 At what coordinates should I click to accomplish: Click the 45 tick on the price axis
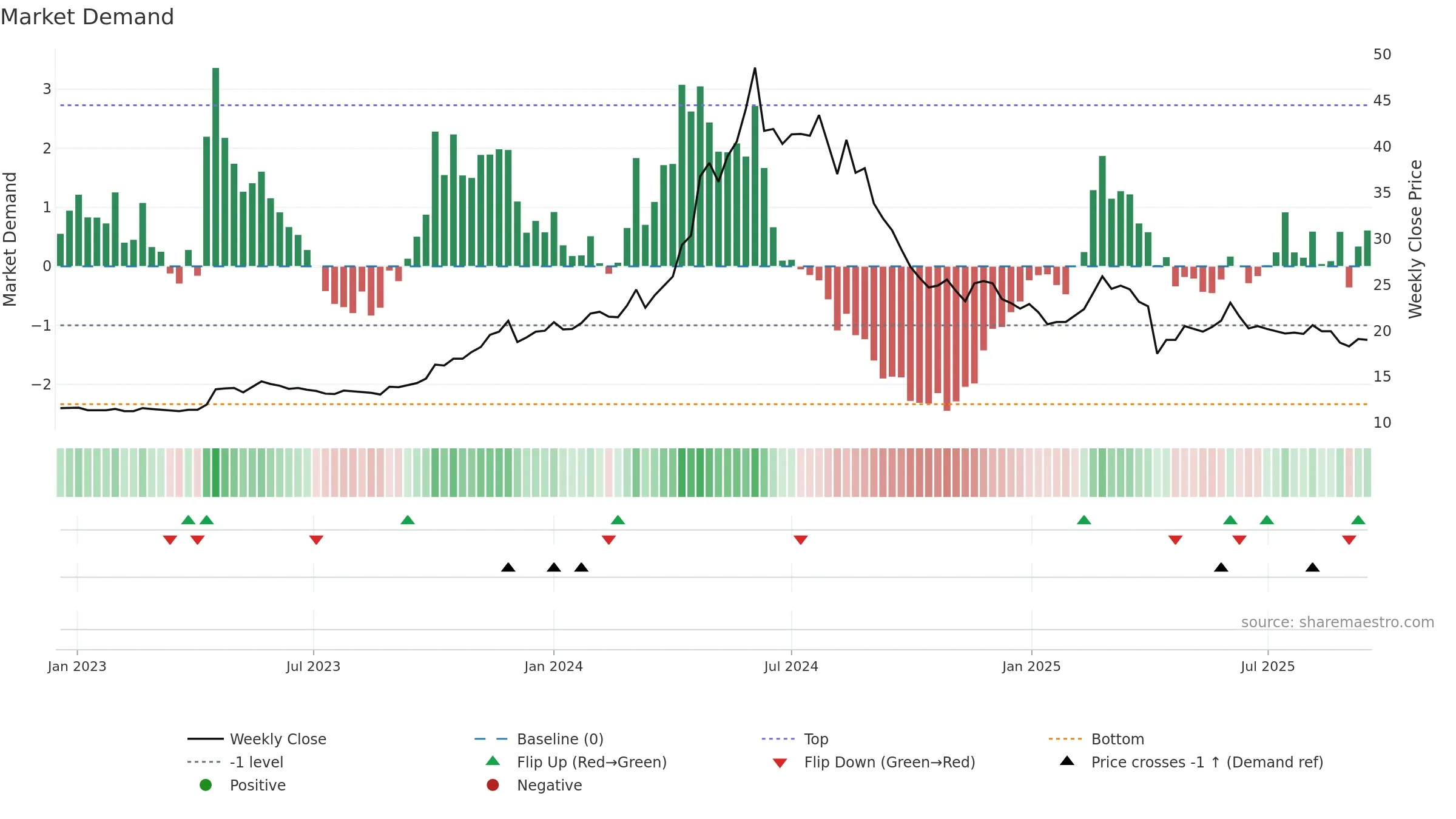pos(1383,101)
